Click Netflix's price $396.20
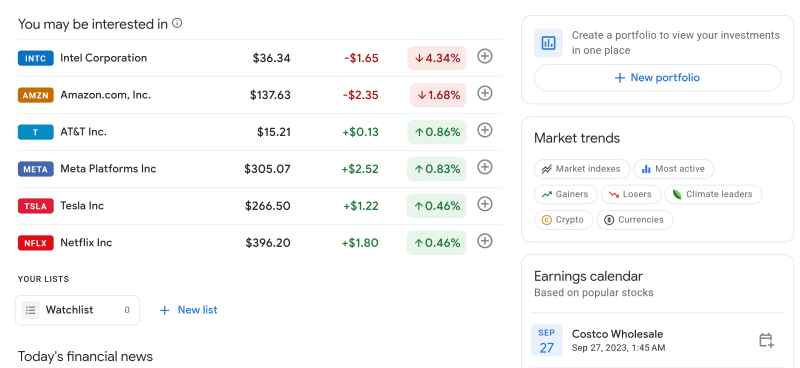The height and width of the screenshot is (368, 800). pos(268,243)
